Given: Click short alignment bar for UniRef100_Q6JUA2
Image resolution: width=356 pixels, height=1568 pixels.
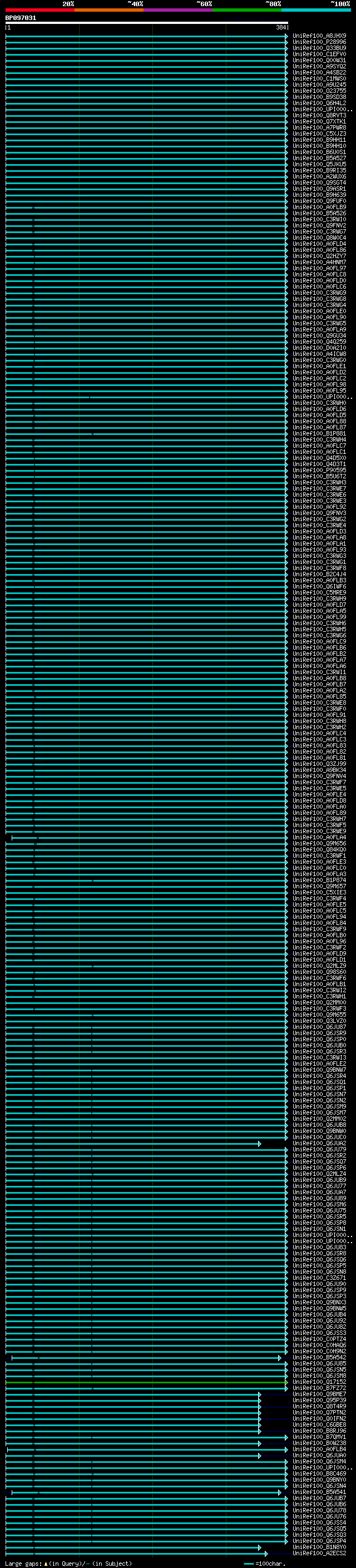Looking at the screenshot, I should click(x=133, y=1144).
